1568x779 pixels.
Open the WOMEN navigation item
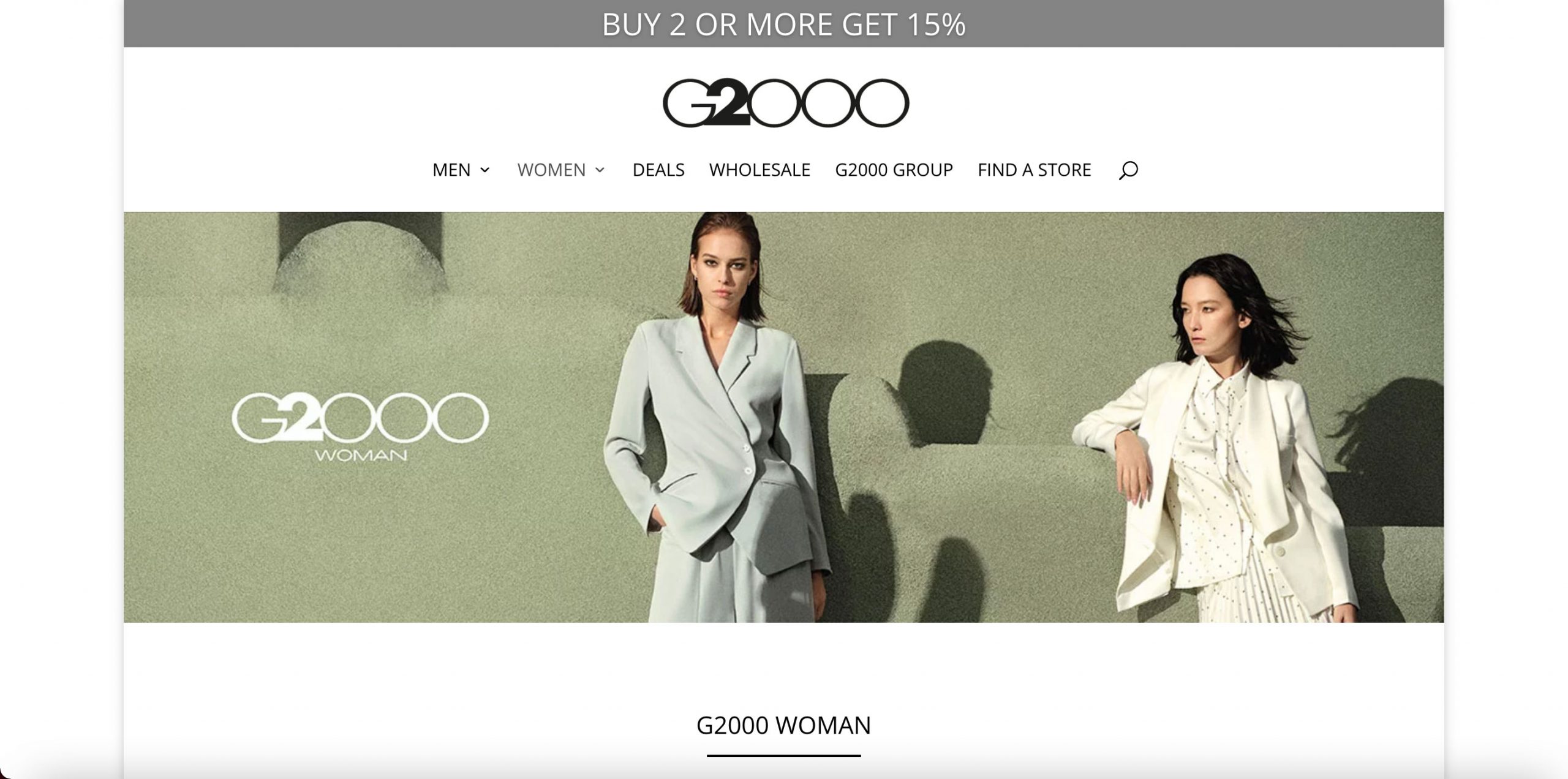tap(551, 170)
